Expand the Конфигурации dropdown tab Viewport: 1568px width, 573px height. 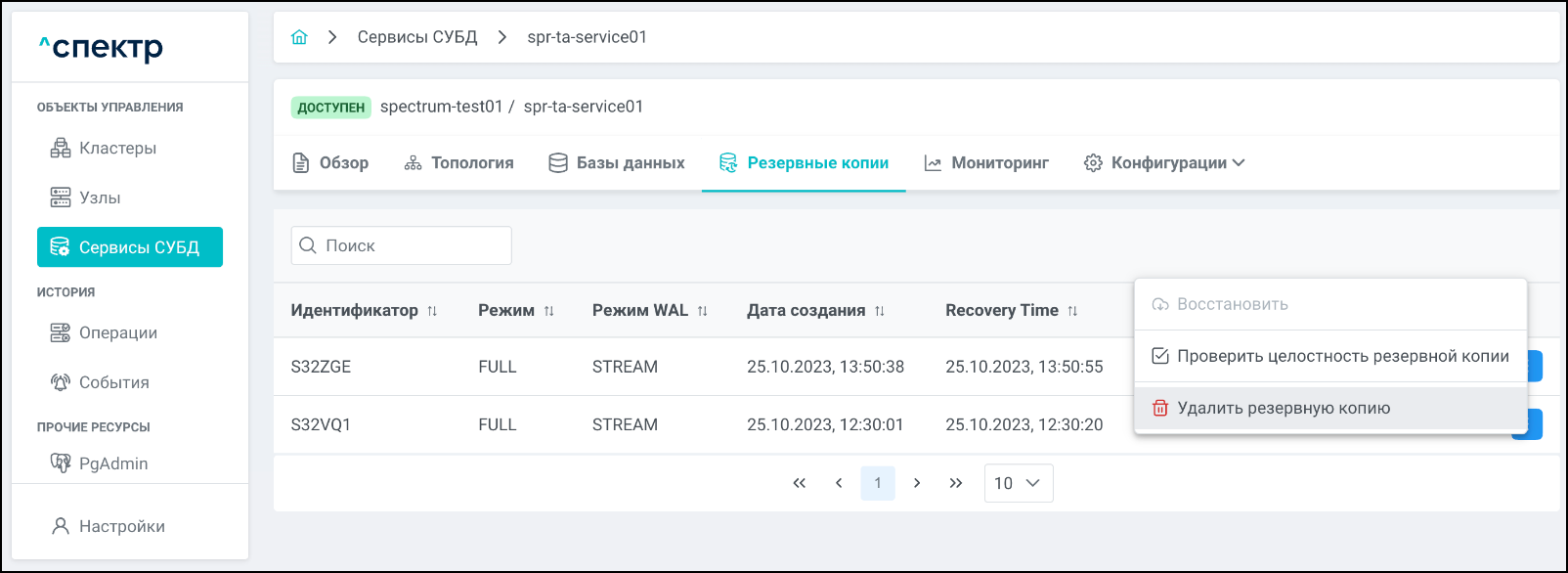point(1164,163)
